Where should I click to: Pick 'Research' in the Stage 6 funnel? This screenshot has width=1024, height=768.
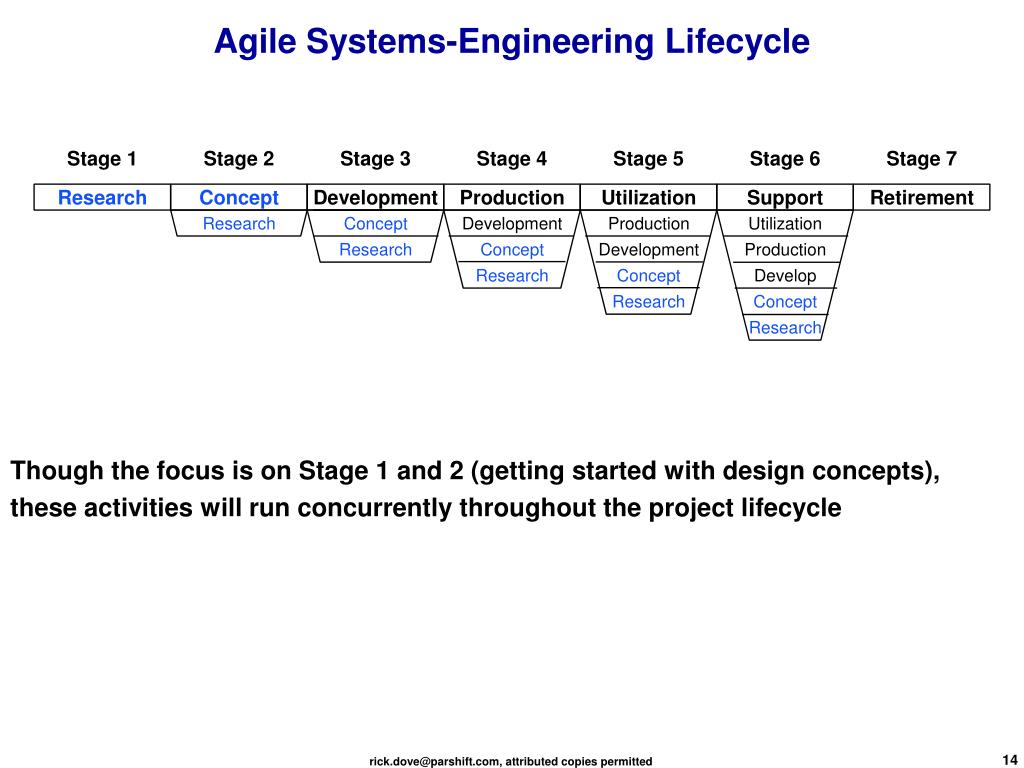point(785,327)
